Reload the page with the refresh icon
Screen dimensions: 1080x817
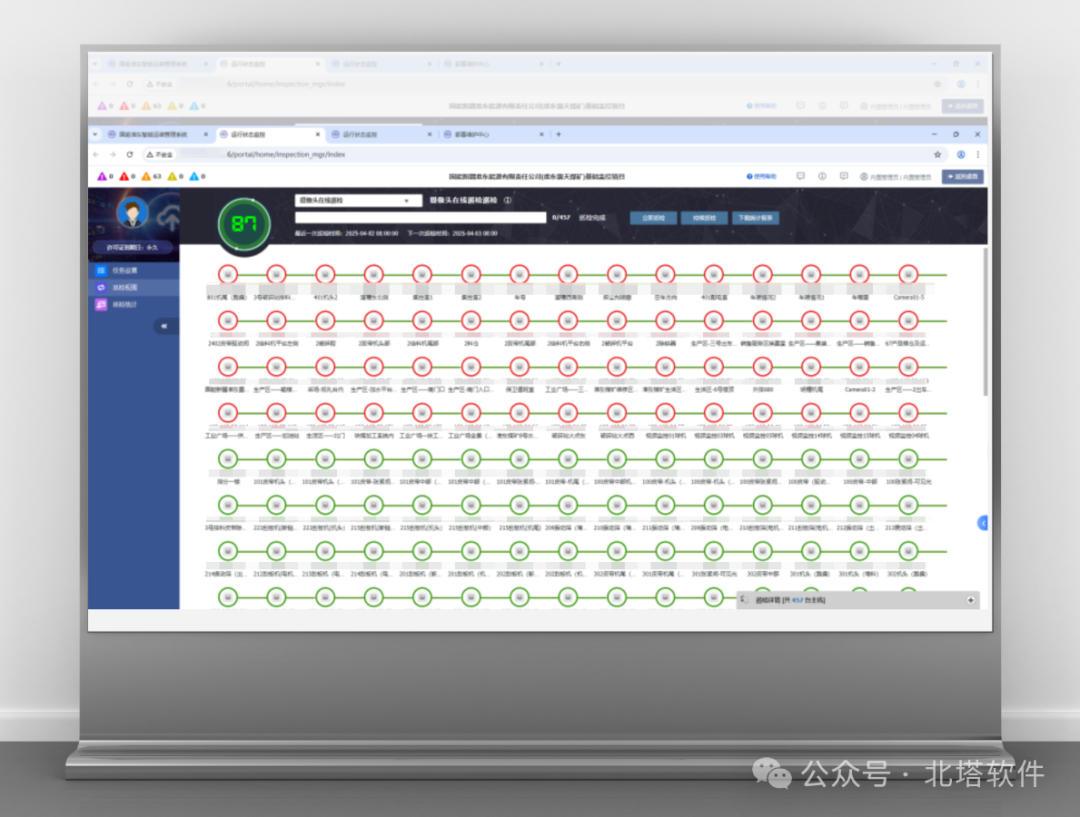tap(129, 154)
